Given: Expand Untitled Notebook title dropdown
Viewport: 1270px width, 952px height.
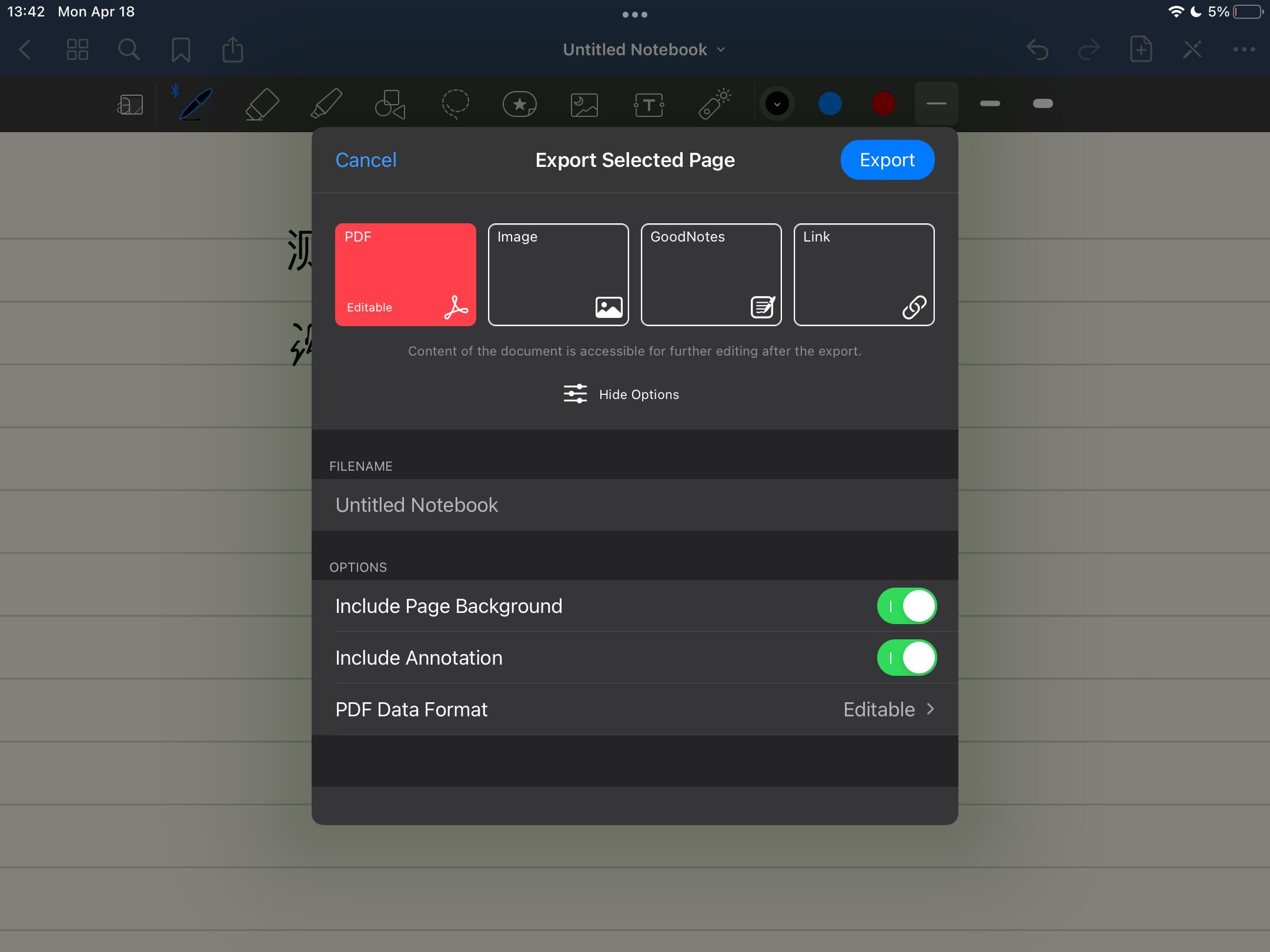Looking at the screenshot, I should 644,50.
